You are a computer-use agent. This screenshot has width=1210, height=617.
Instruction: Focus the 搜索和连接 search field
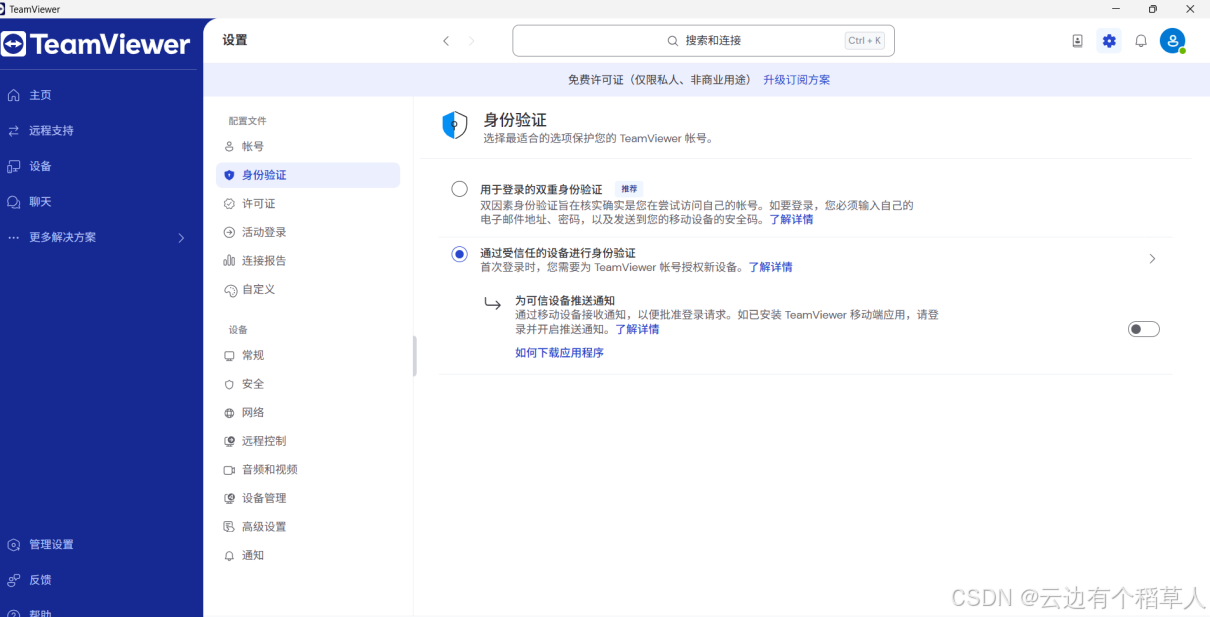(703, 41)
